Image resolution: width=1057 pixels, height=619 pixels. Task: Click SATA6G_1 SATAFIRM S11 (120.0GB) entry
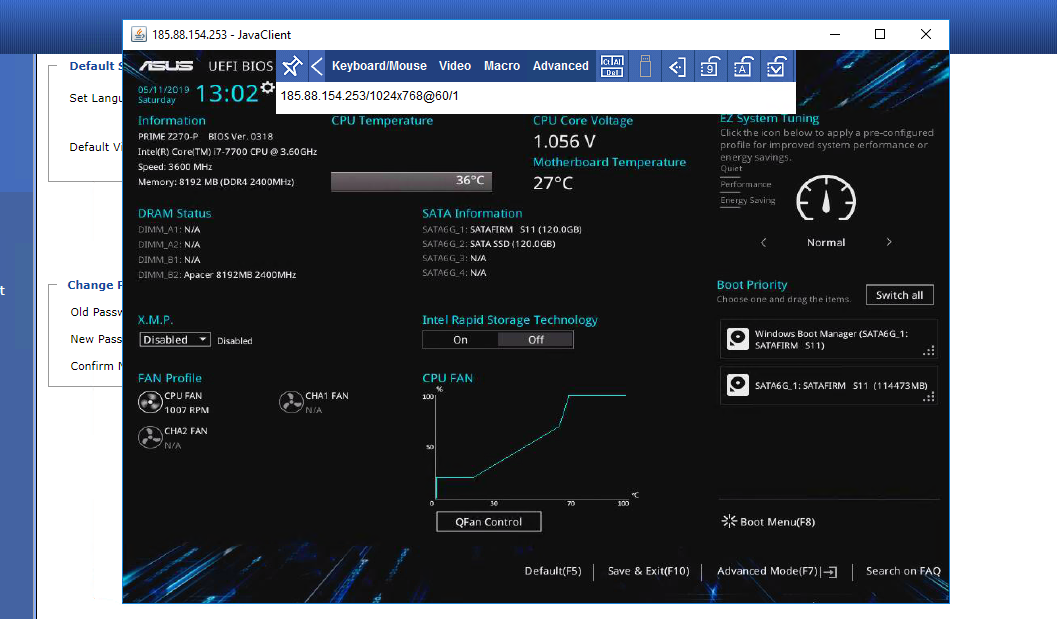(502, 229)
